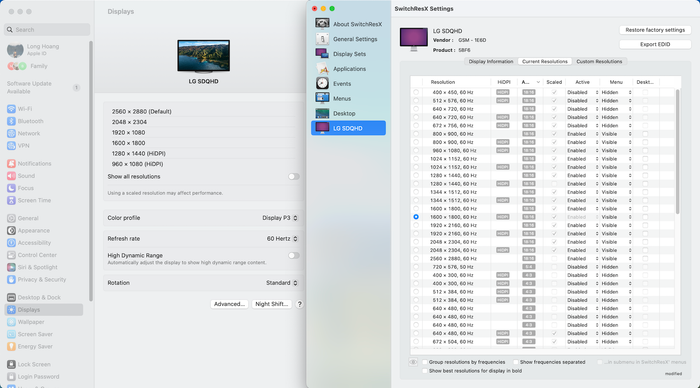700x388 pixels.
Task: Open Sound settings icon
Action: pyautogui.click(x=11, y=176)
